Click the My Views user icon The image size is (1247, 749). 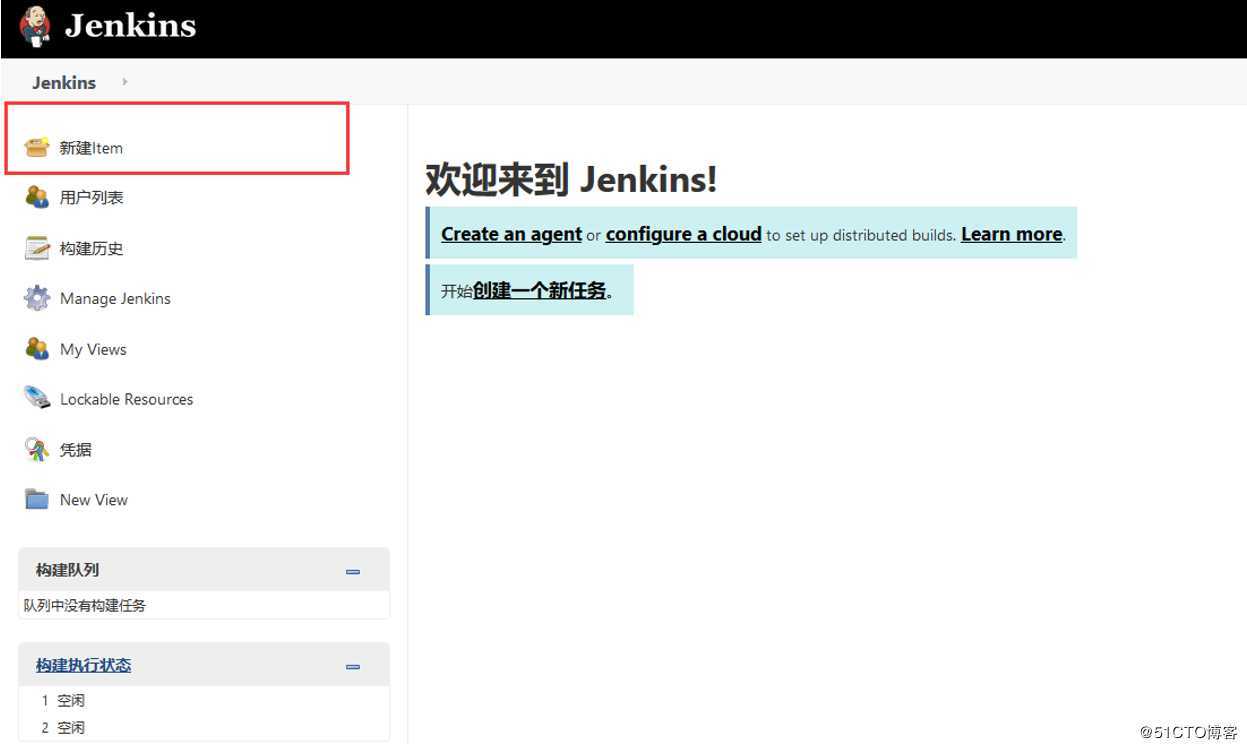pos(37,349)
